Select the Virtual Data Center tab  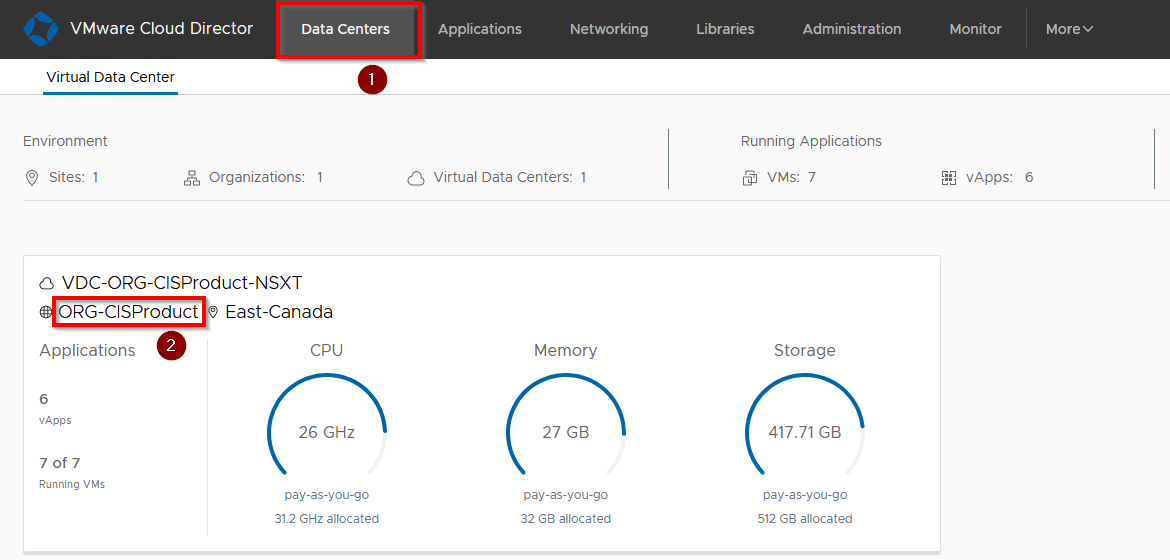pyautogui.click(x=110, y=77)
